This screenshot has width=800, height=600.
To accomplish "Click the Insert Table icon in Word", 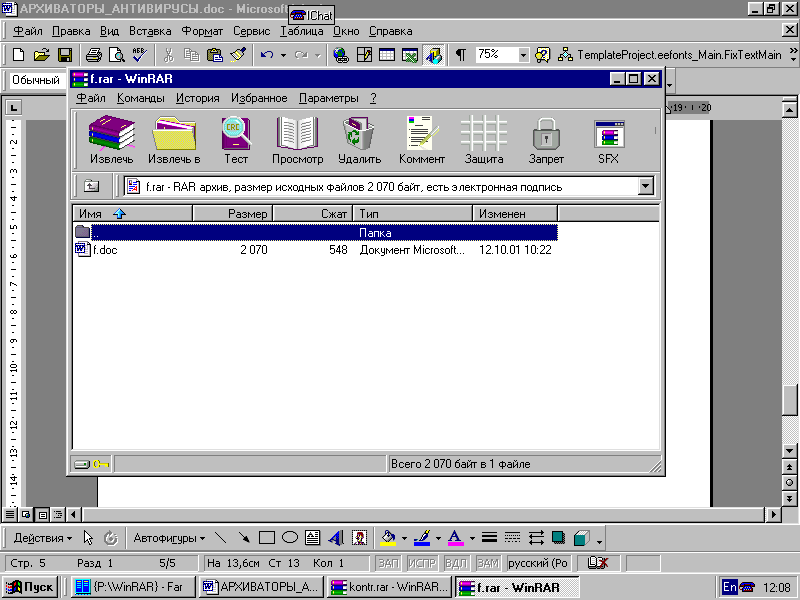I will 387,55.
